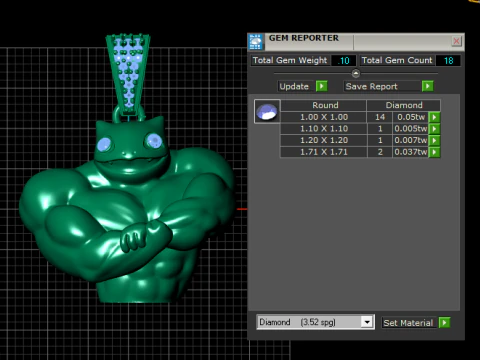The width and height of the screenshot is (480, 360).
Task: Click the Diamond column header
Action: tap(404, 105)
